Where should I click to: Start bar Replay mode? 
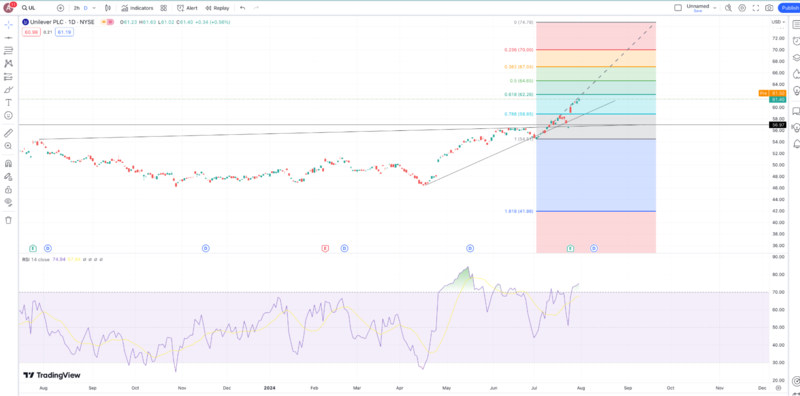click(x=217, y=8)
